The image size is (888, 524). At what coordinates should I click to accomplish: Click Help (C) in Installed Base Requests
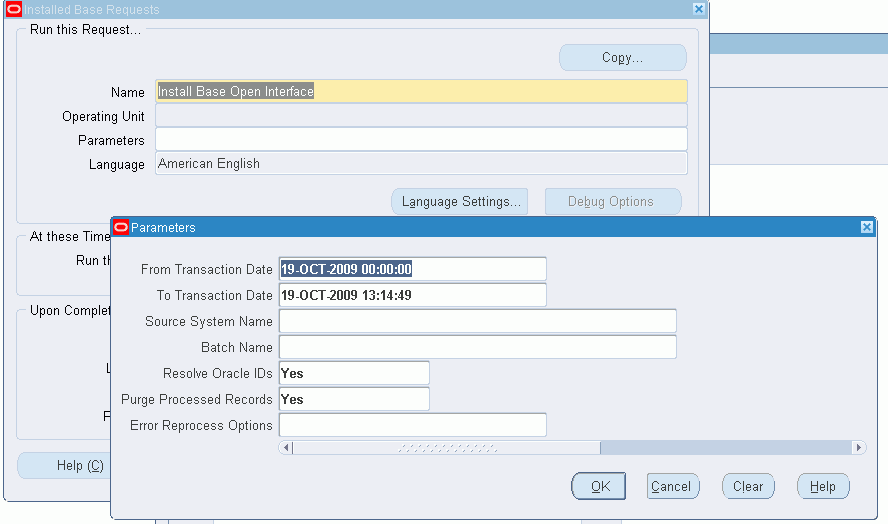pos(65,466)
